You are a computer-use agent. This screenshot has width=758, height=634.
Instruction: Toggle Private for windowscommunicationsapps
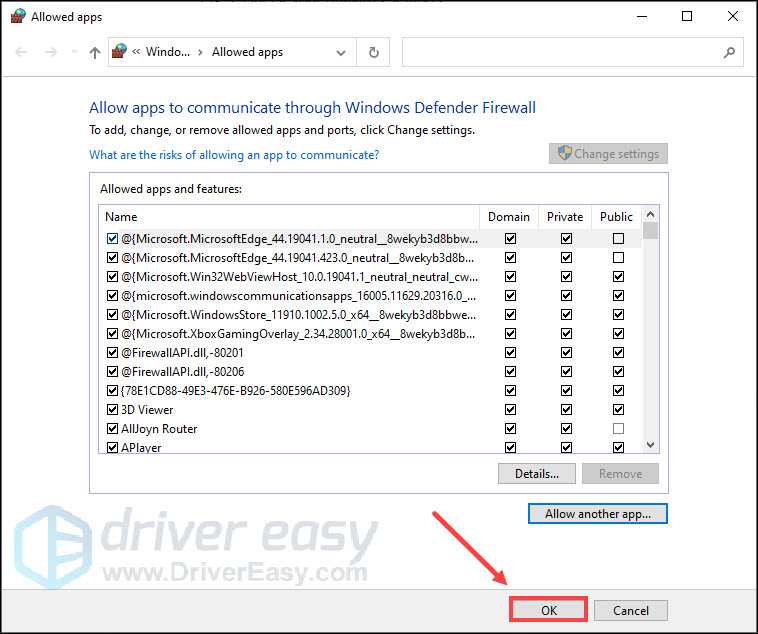[x=567, y=295]
